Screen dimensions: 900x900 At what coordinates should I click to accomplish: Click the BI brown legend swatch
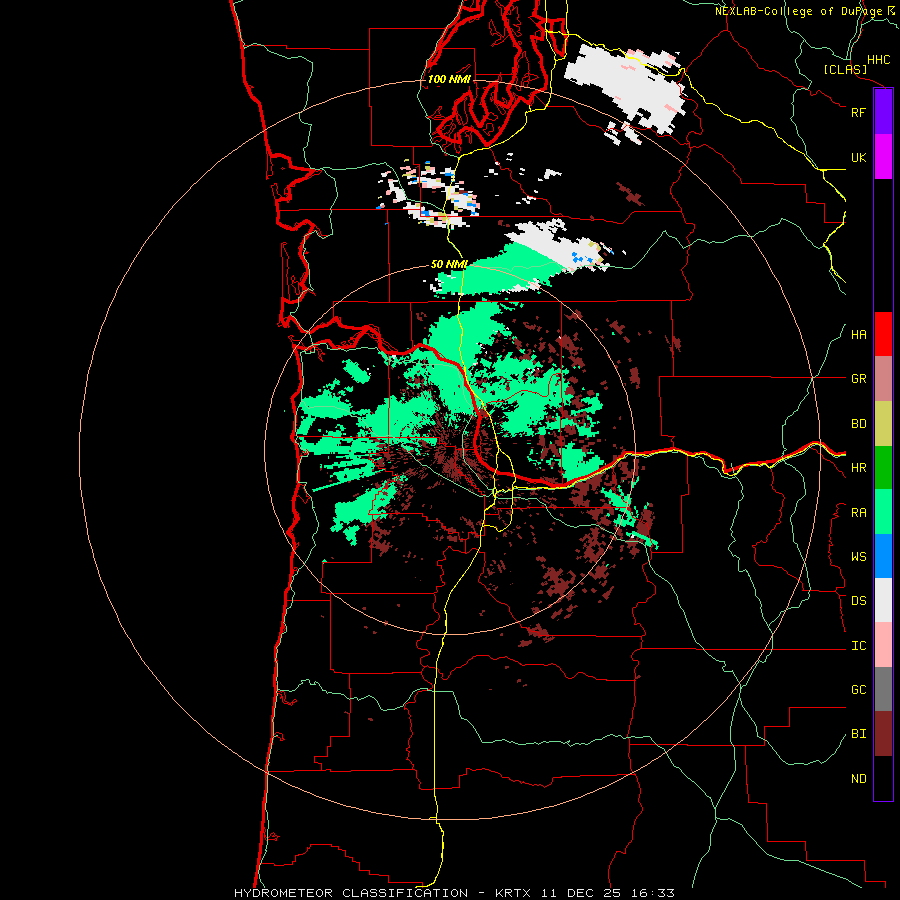(x=883, y=734)
